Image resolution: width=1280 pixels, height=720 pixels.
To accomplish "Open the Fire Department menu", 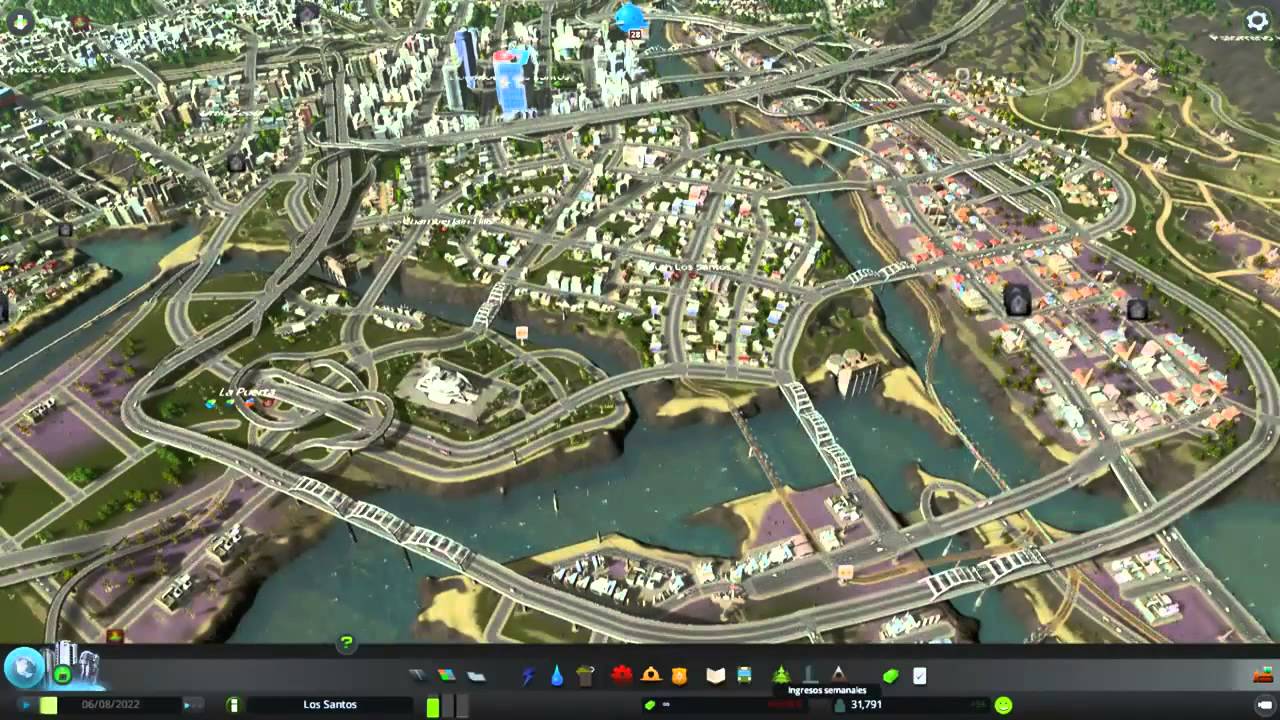I will (x=651, y=675).
